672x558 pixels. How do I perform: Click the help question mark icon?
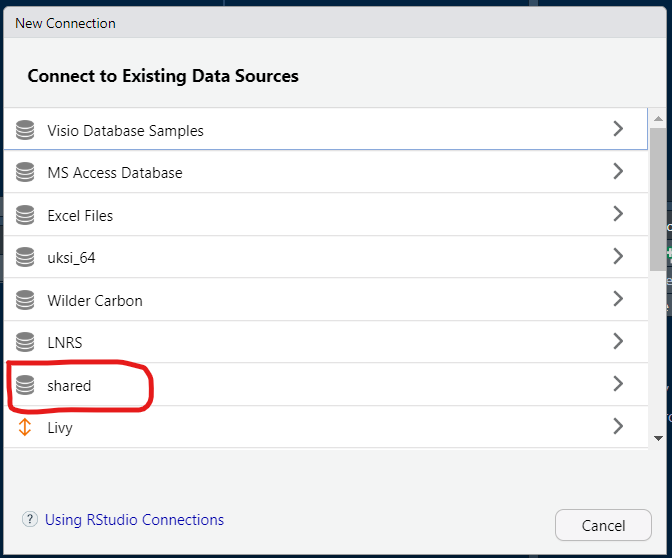[30, 519]
